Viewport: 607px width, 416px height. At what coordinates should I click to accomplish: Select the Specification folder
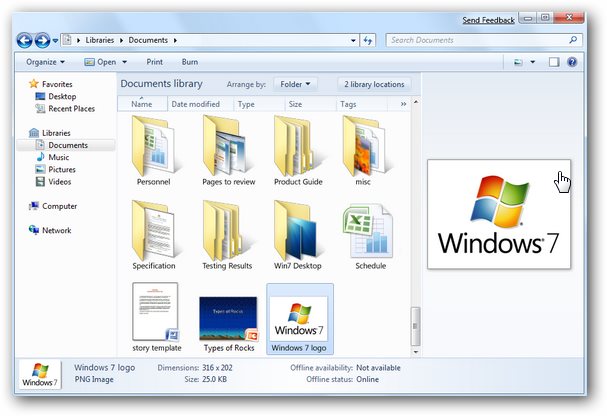pyautogui.click(x=154, y=235)
